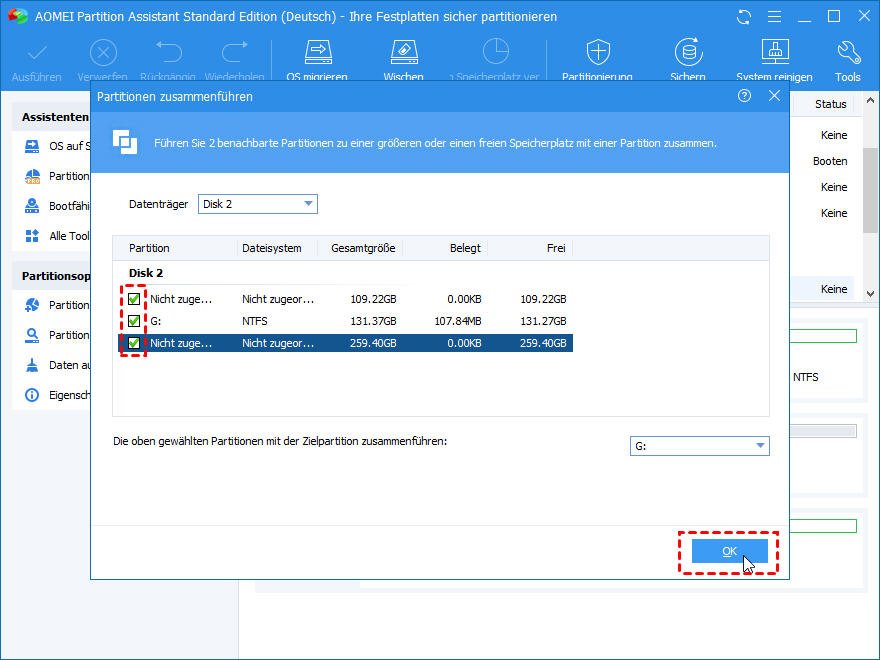Uncheck the 109.22GB unallocated partition checkbox
This screenshot has height=660, width=880.
click(x=134, y=299)
